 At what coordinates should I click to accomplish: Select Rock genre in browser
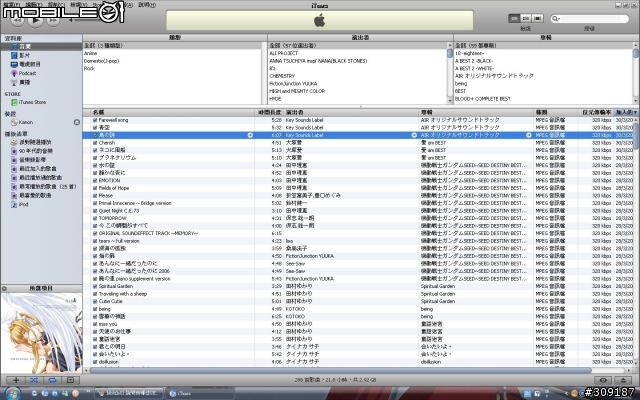click(89, 68)
